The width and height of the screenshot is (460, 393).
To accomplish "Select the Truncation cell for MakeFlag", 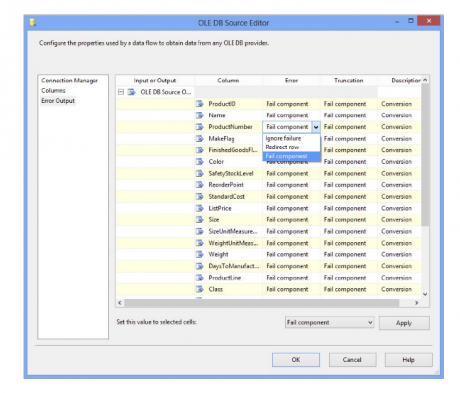I will point(349,138).
